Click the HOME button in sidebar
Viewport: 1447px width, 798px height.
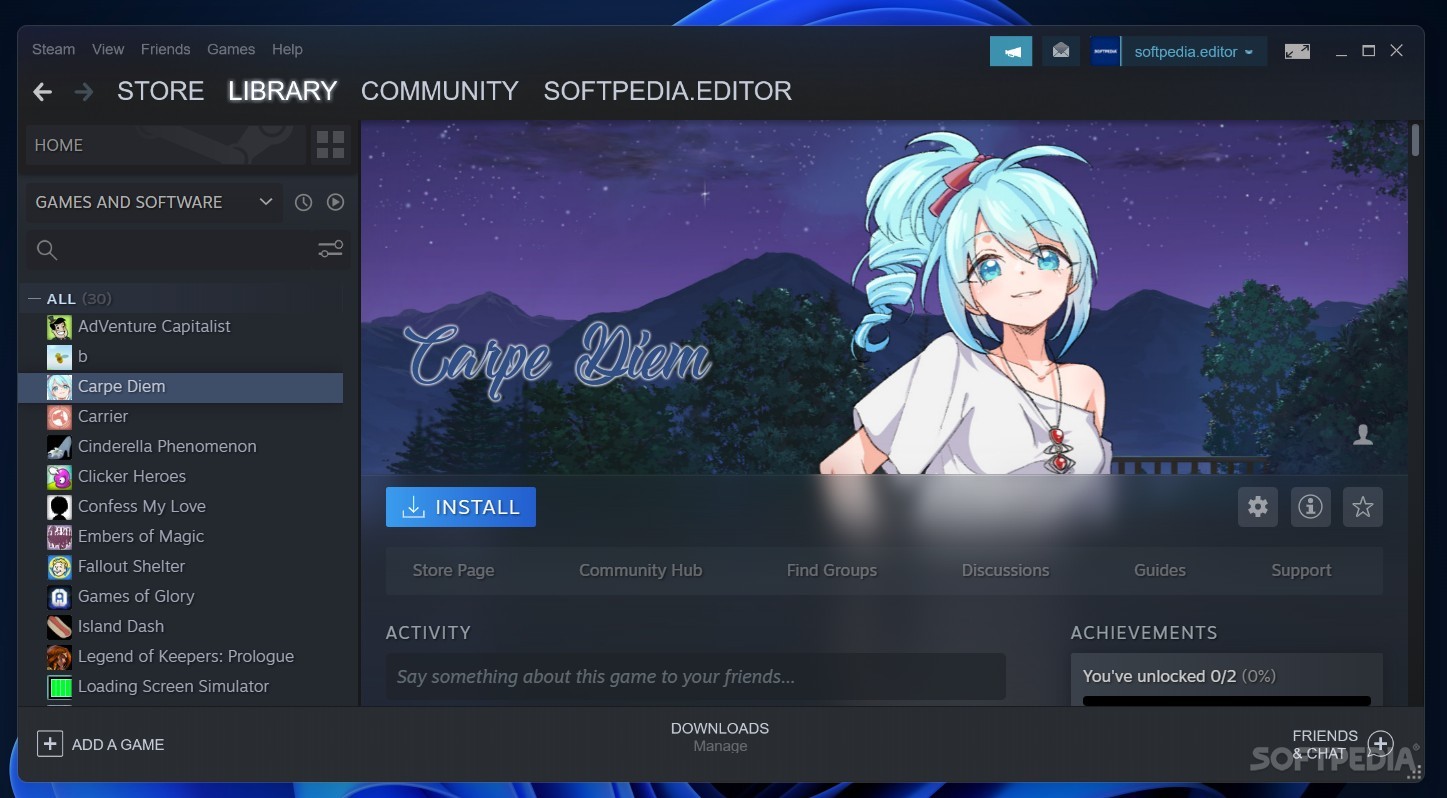166,145
